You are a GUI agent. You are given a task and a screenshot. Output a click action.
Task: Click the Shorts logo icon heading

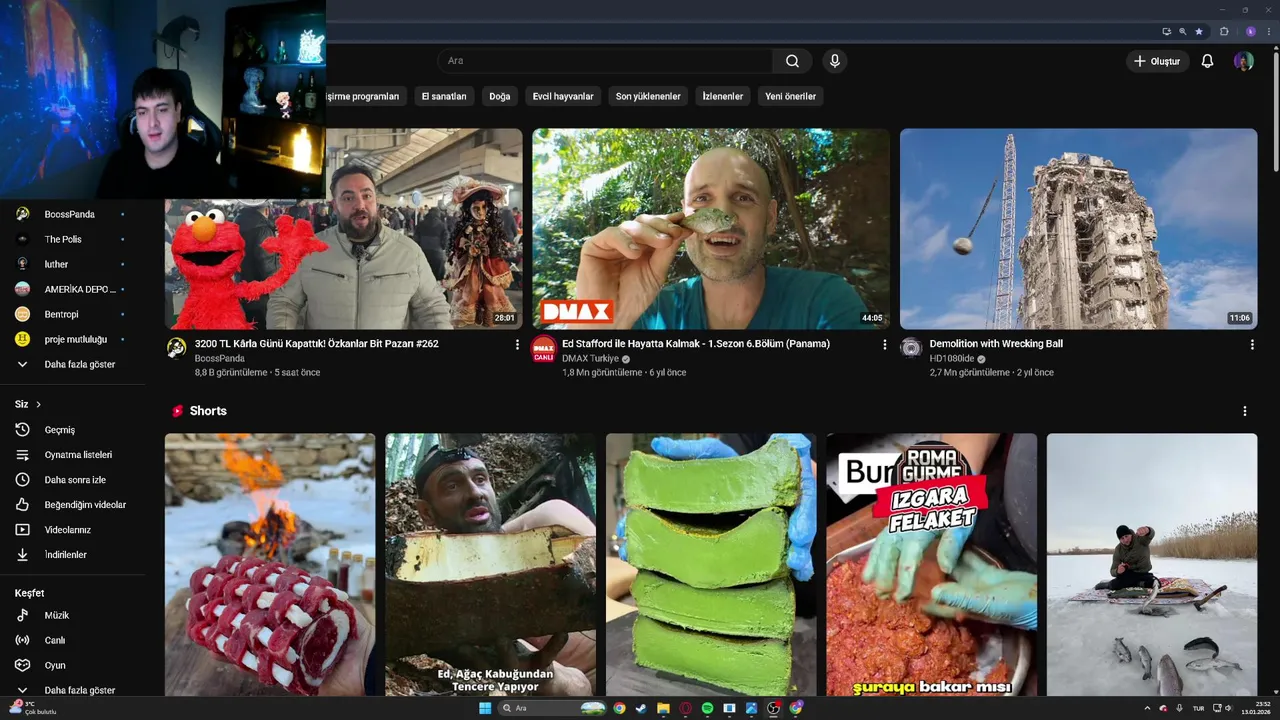pyautogui.click(x=178, y=411)
